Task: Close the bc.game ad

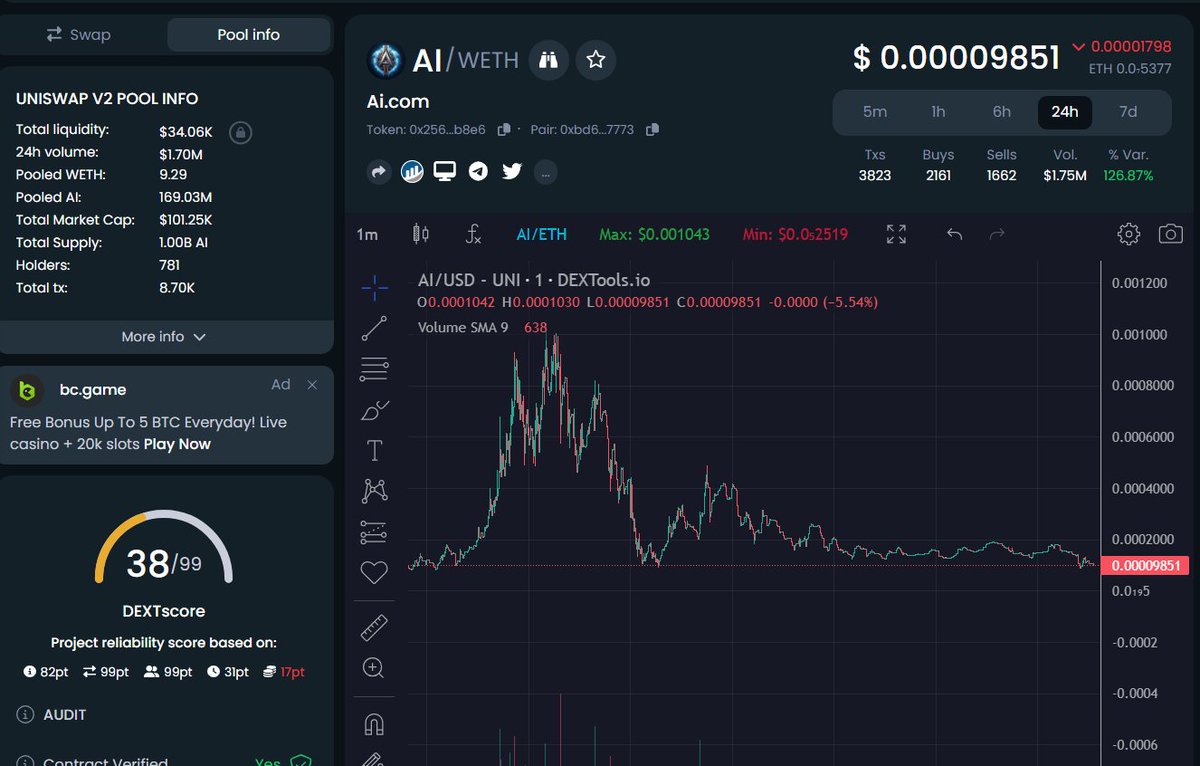Action: (x=312, y=385)
